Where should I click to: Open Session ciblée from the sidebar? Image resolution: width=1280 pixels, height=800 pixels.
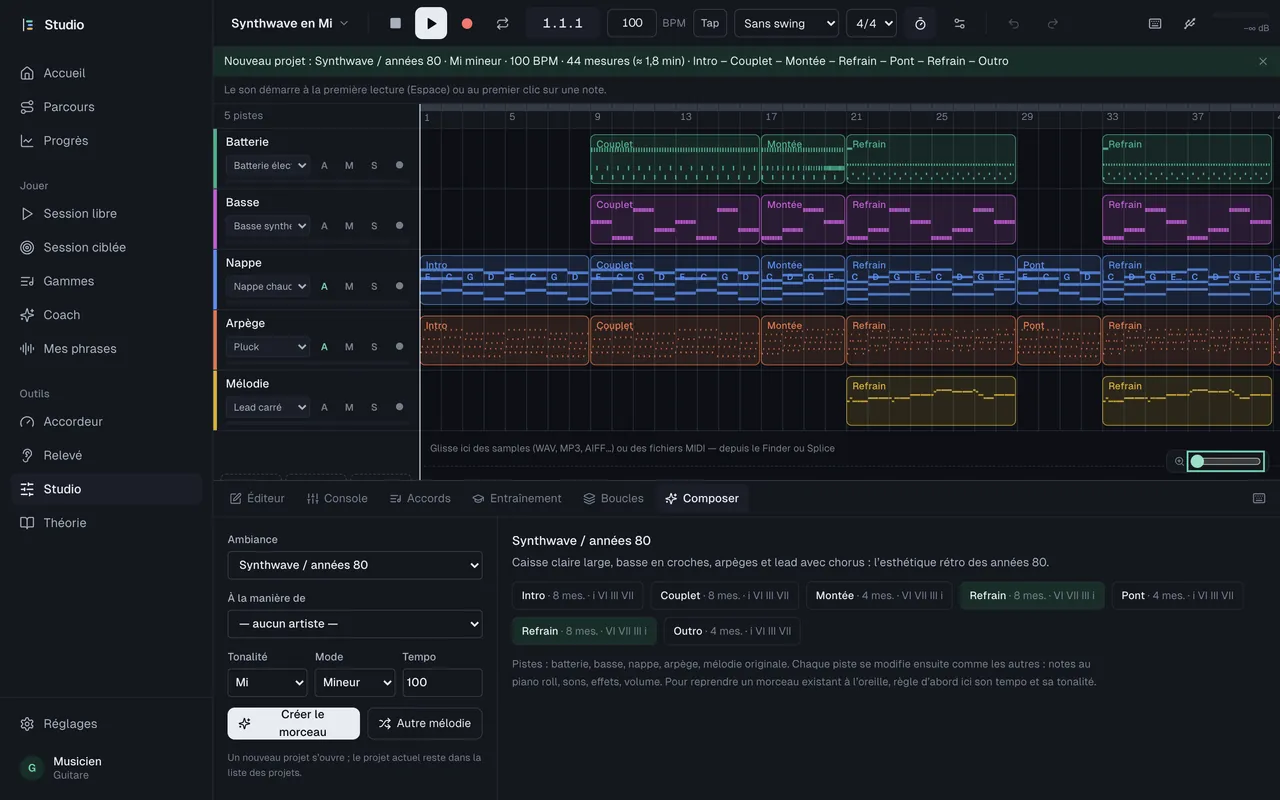click(x=106, y=247)
